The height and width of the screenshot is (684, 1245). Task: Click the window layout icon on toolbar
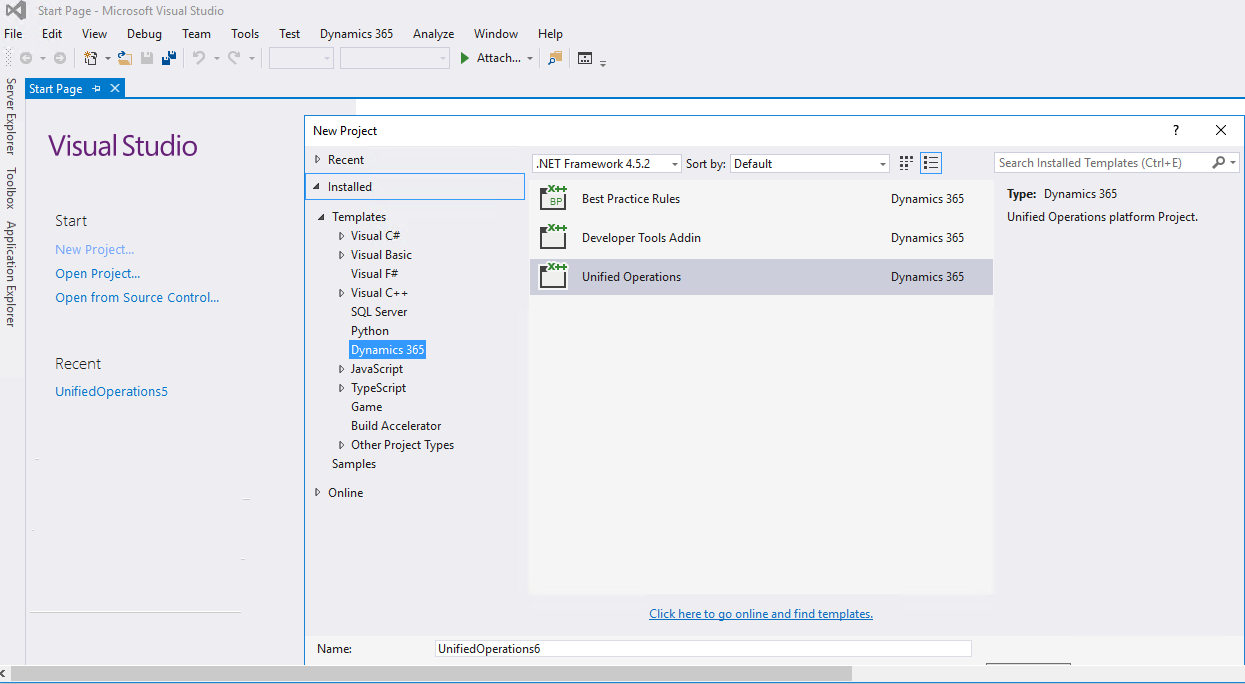pyautogui.click(x=585, y=59)
